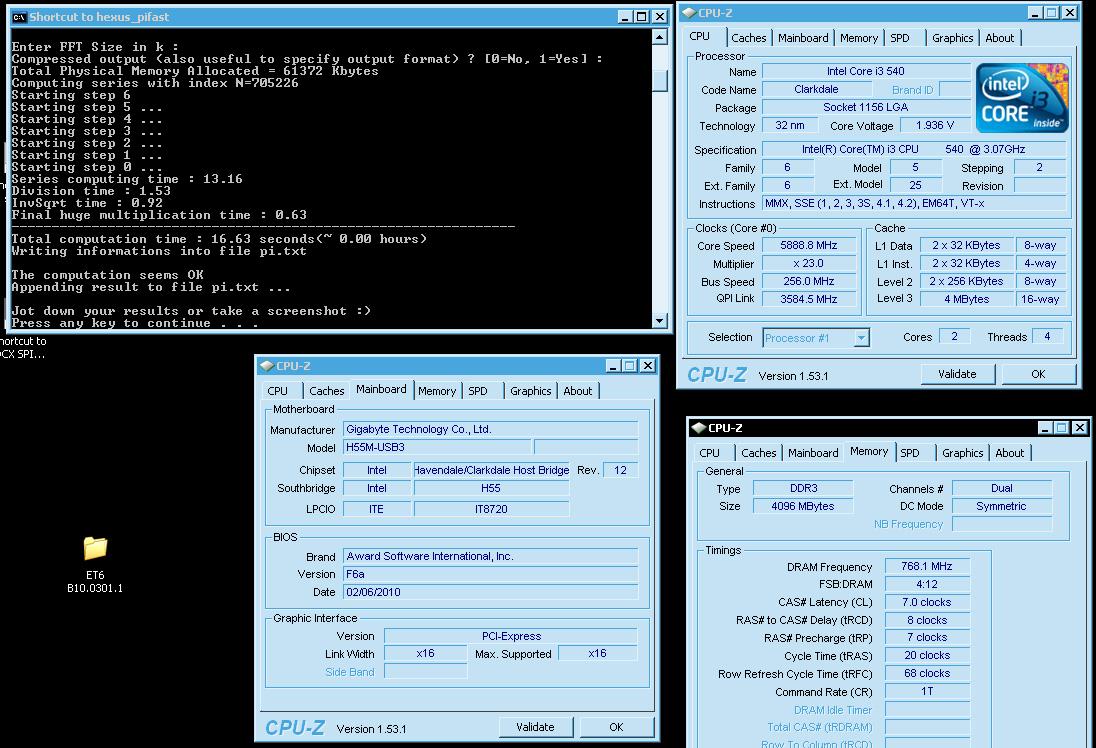Select SPD tab in the Mainboard window
The image size is (1096, 748).
click(x=478, y=391)
